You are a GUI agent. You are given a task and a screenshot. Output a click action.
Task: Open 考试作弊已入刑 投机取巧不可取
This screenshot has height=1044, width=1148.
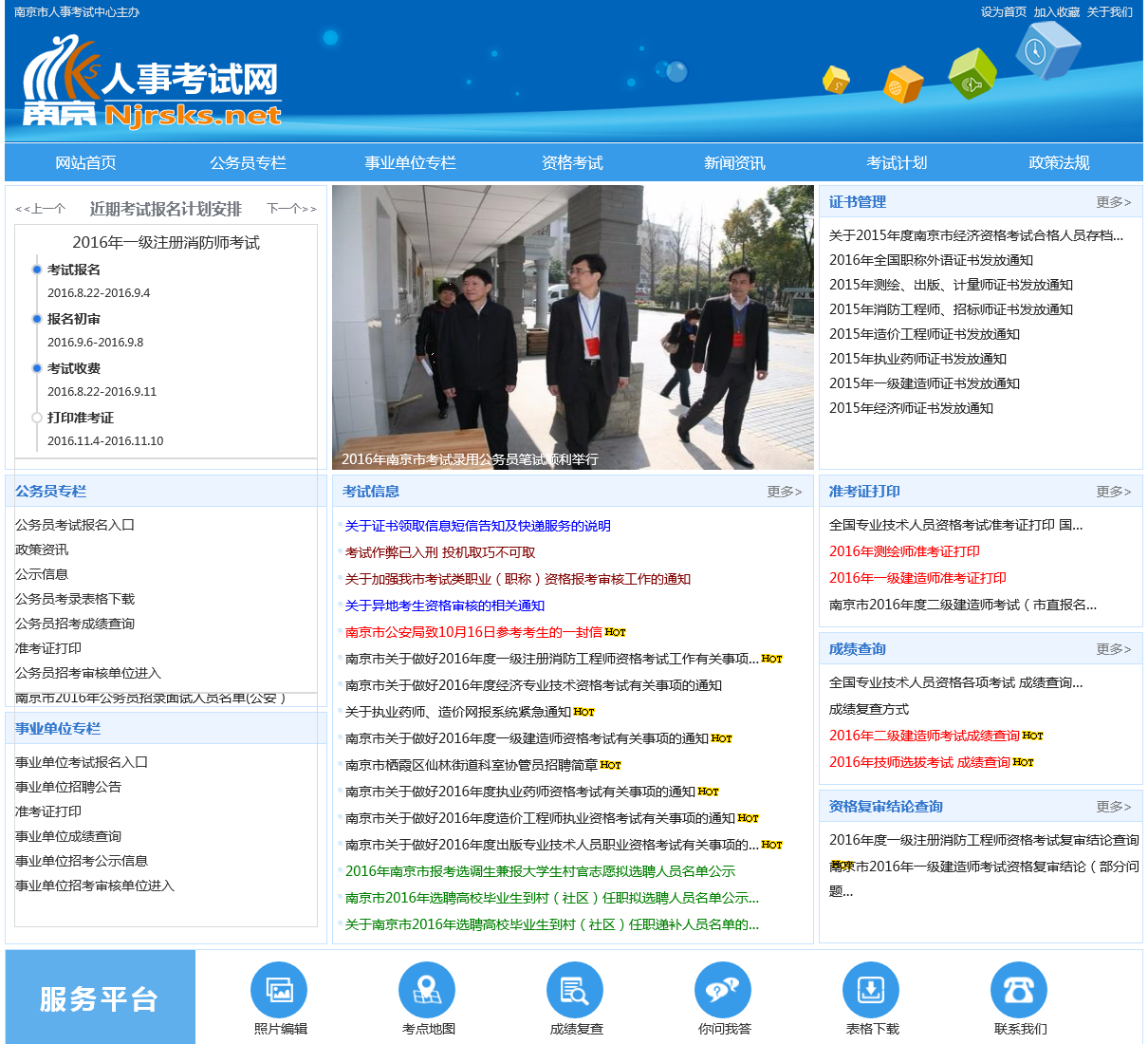click(x=440, y=552)
